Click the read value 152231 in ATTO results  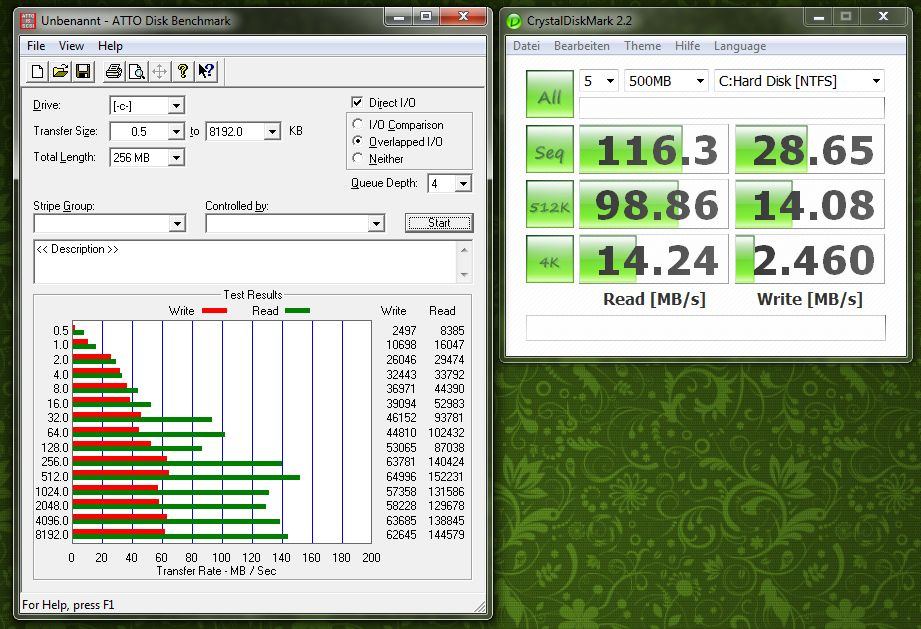pos(446,476)
